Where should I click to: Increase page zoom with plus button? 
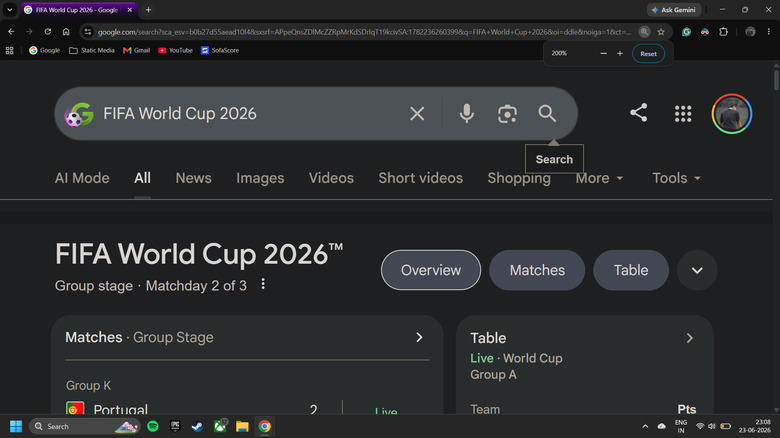pyautogui.click(x=620, y=53)
